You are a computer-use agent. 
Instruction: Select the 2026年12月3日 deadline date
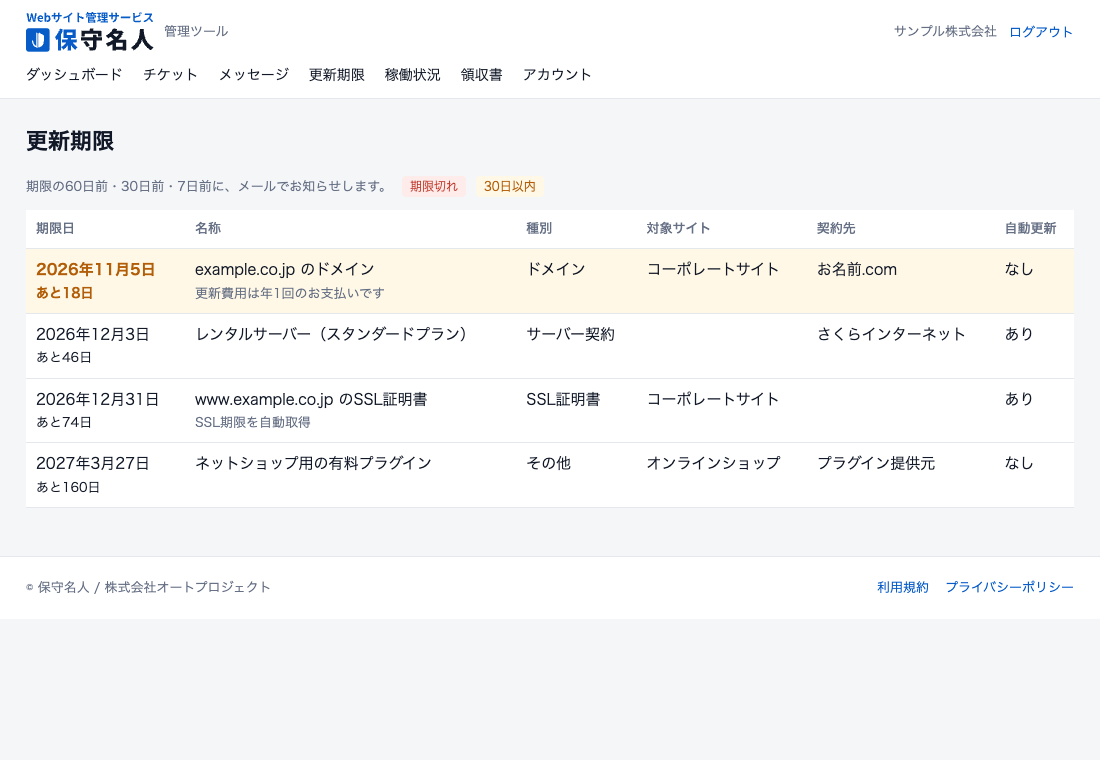click(93, 335)
